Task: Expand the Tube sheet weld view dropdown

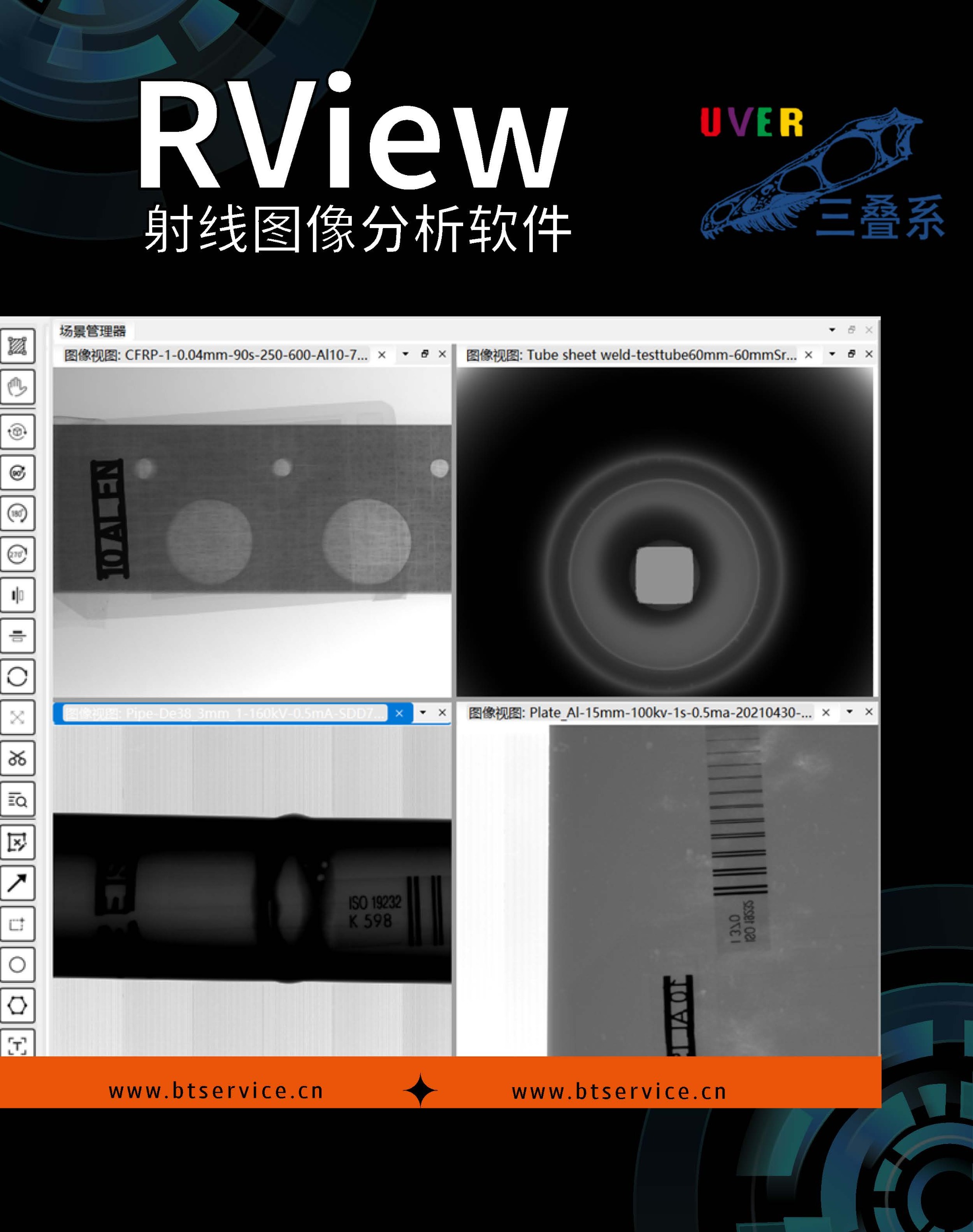Action: coord(832,354)
